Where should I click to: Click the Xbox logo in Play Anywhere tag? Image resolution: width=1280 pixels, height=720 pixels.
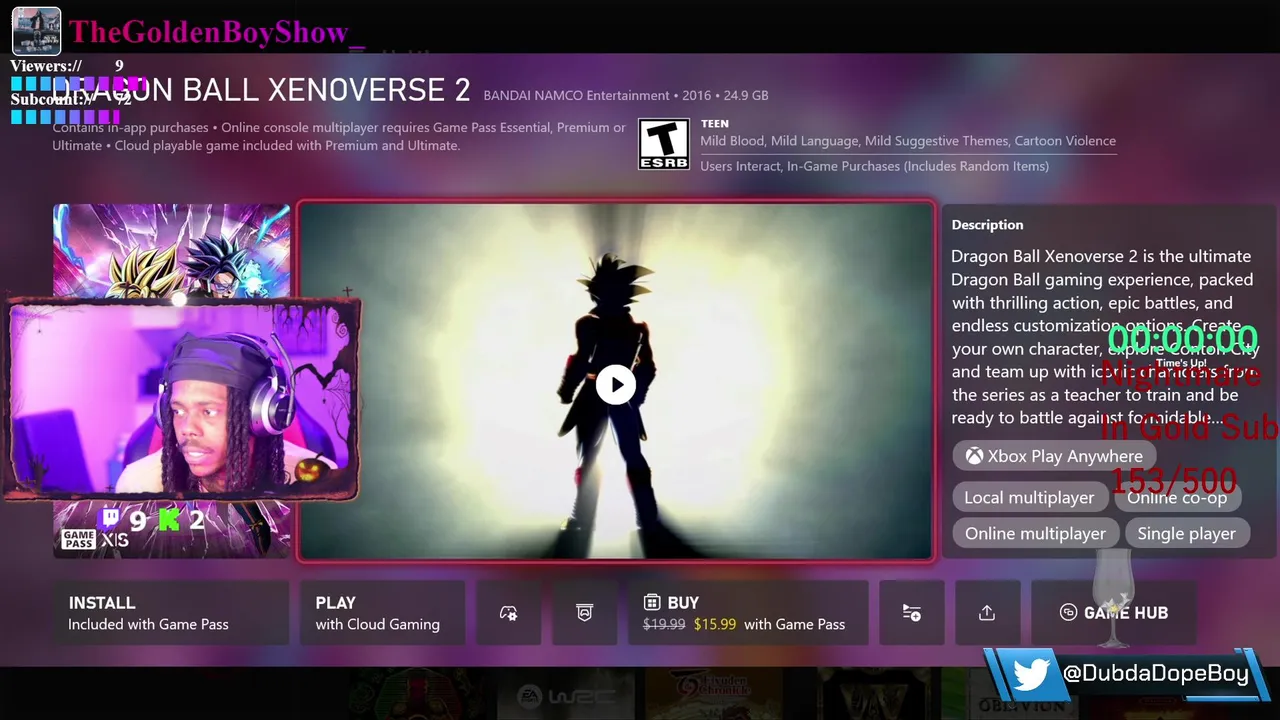click(x=974, y=456)
